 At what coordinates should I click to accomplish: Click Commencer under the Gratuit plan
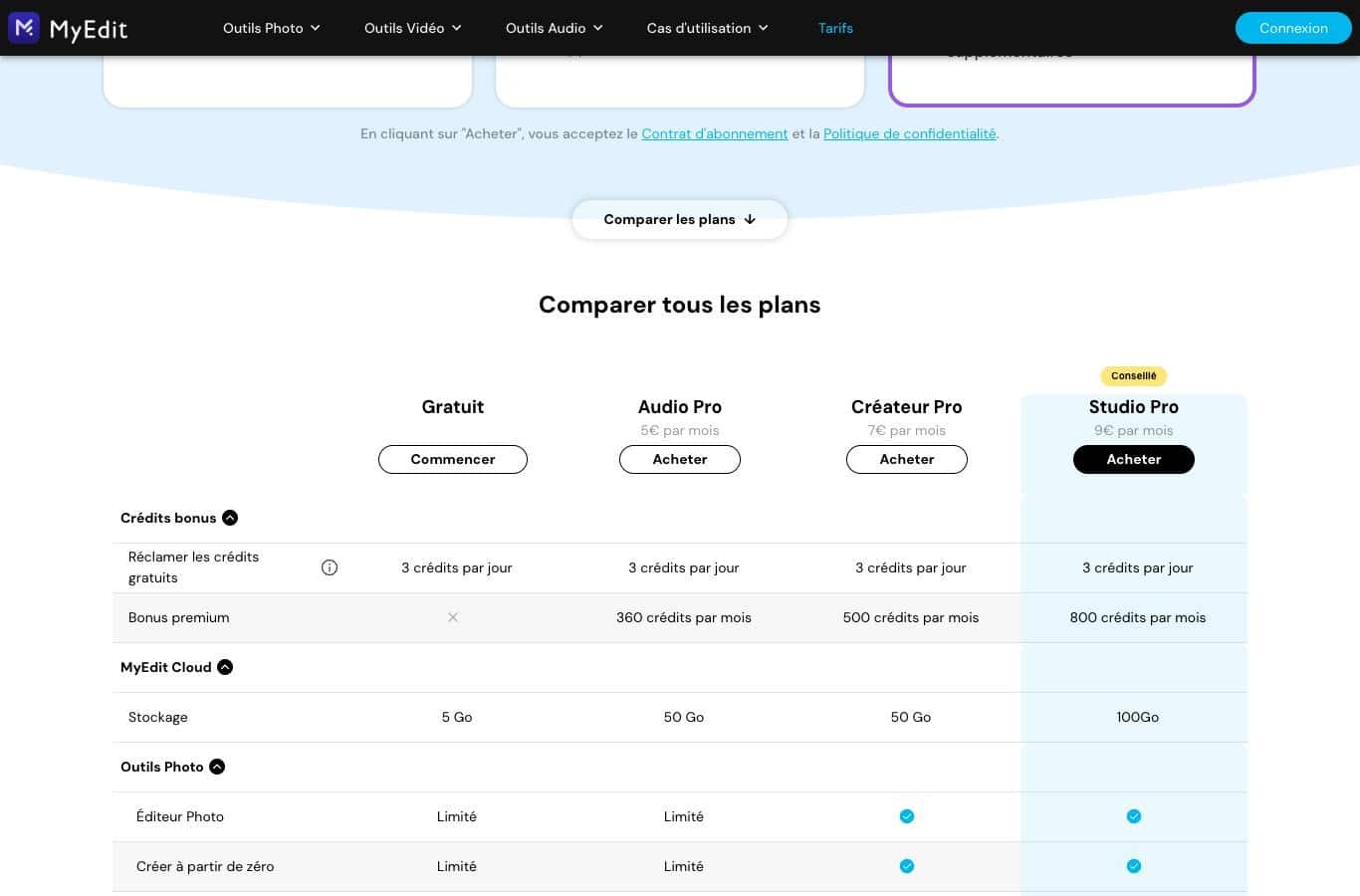click(453, 459)
